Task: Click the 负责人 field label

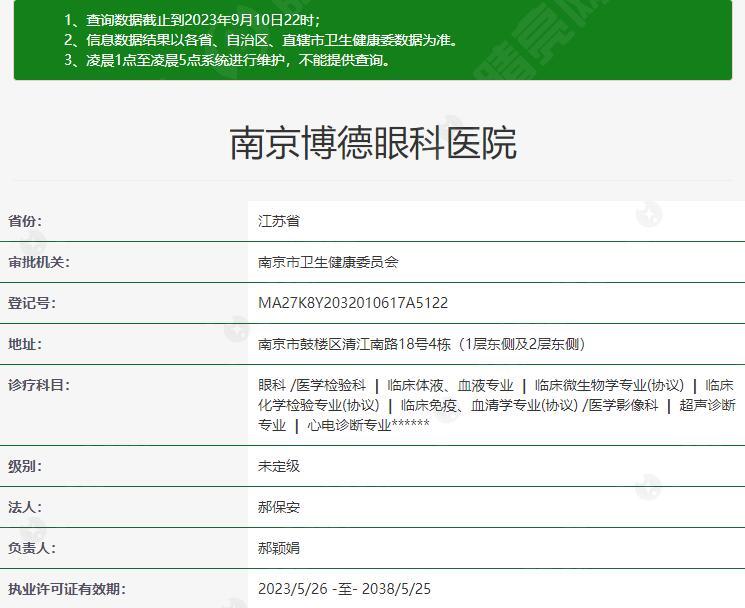Action: [32, 548]
